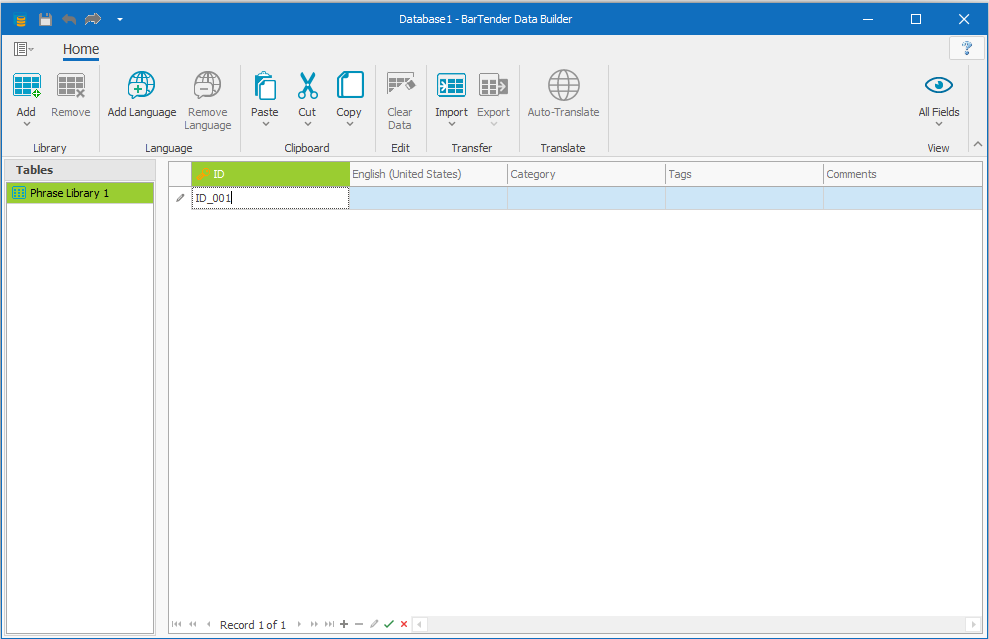This screenshot has height=639, width=989.
Task: Select the English cell in the ID_001 row
Action: 428,198
